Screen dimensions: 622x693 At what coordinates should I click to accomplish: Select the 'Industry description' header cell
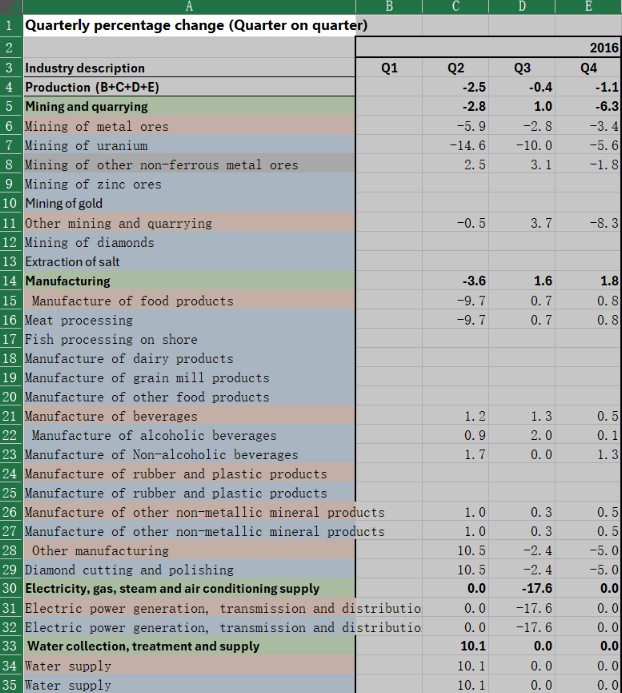point(85,68)
